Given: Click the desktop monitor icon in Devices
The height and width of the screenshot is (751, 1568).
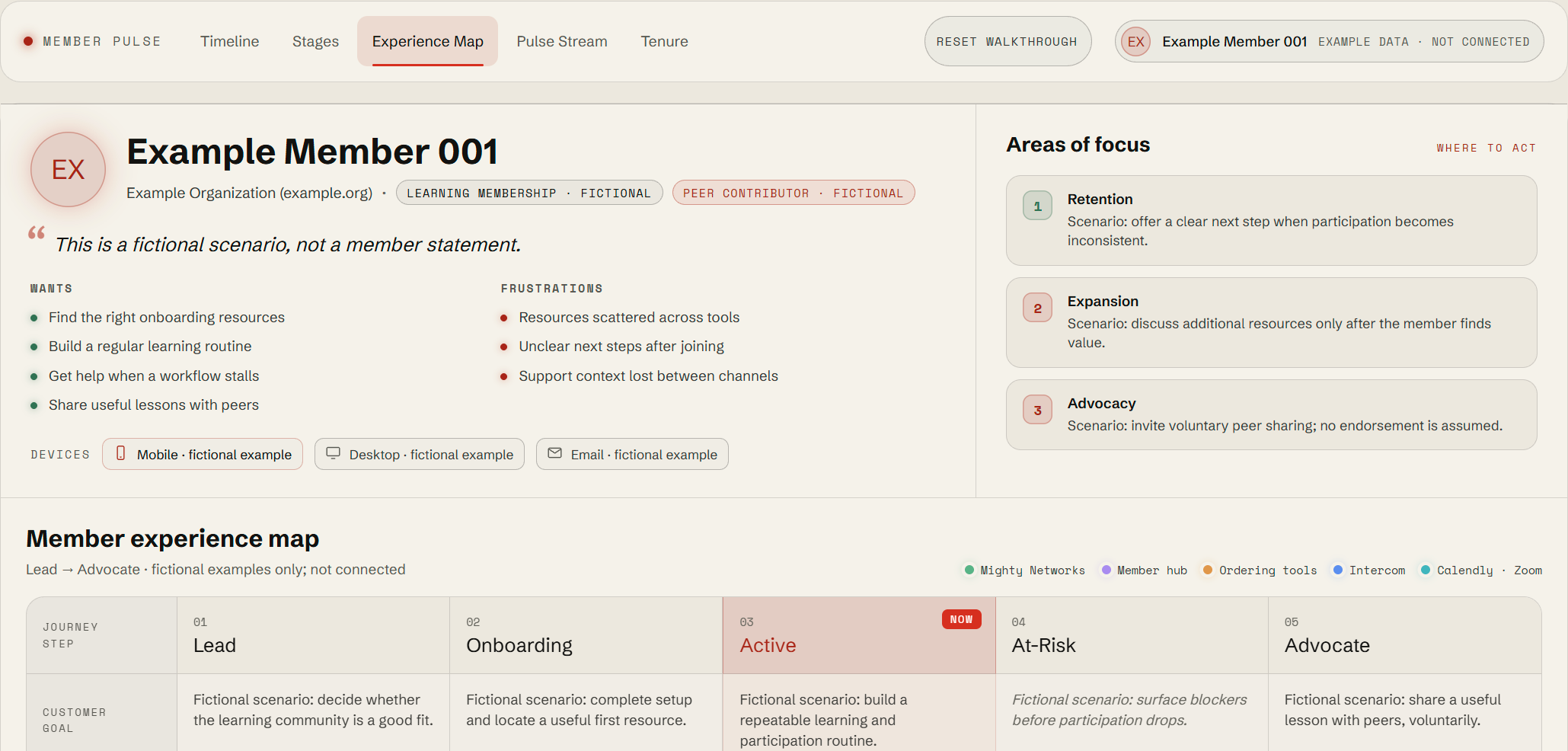Looking at the screenshot, I should tap(334, 453).
